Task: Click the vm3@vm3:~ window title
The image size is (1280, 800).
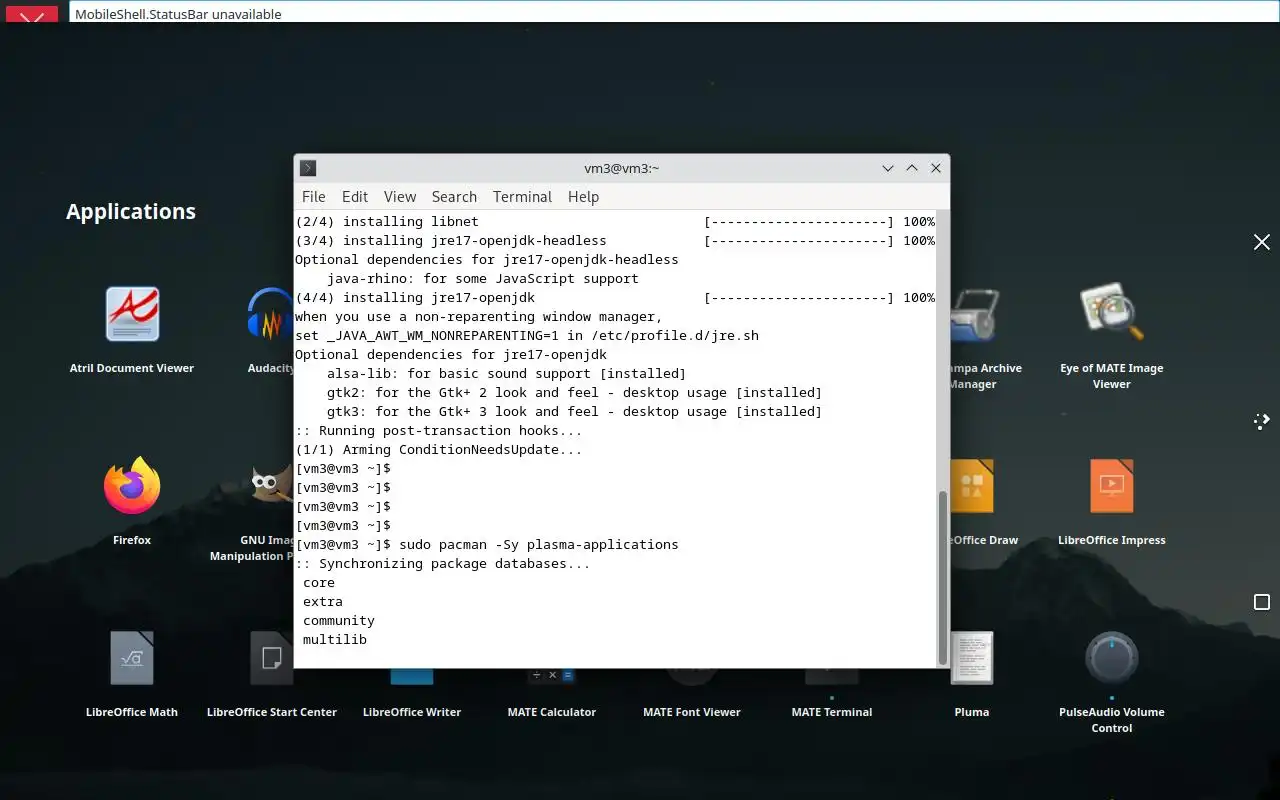Action: point(622,168)
